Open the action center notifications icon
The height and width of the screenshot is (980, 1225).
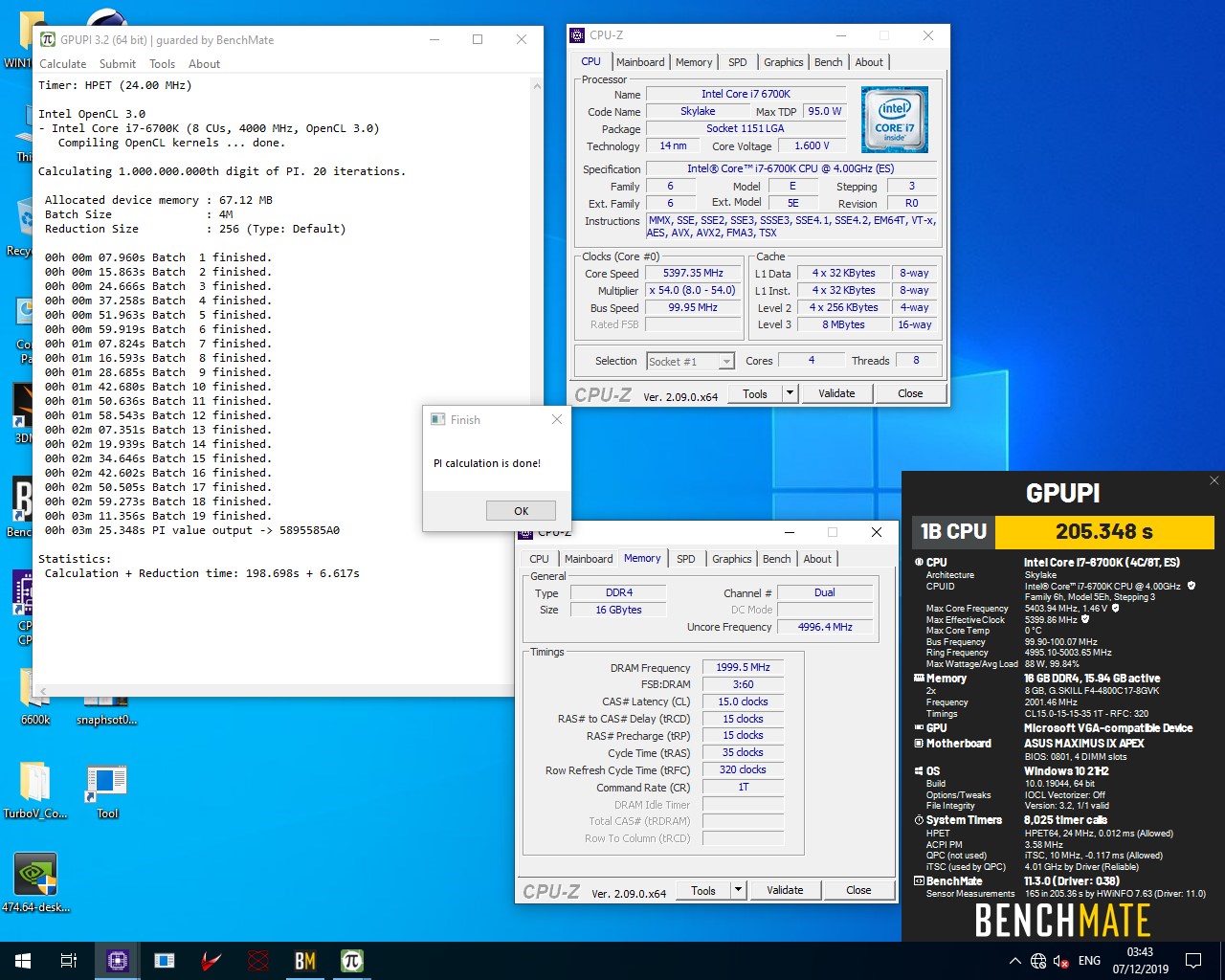coord(1193,960)
